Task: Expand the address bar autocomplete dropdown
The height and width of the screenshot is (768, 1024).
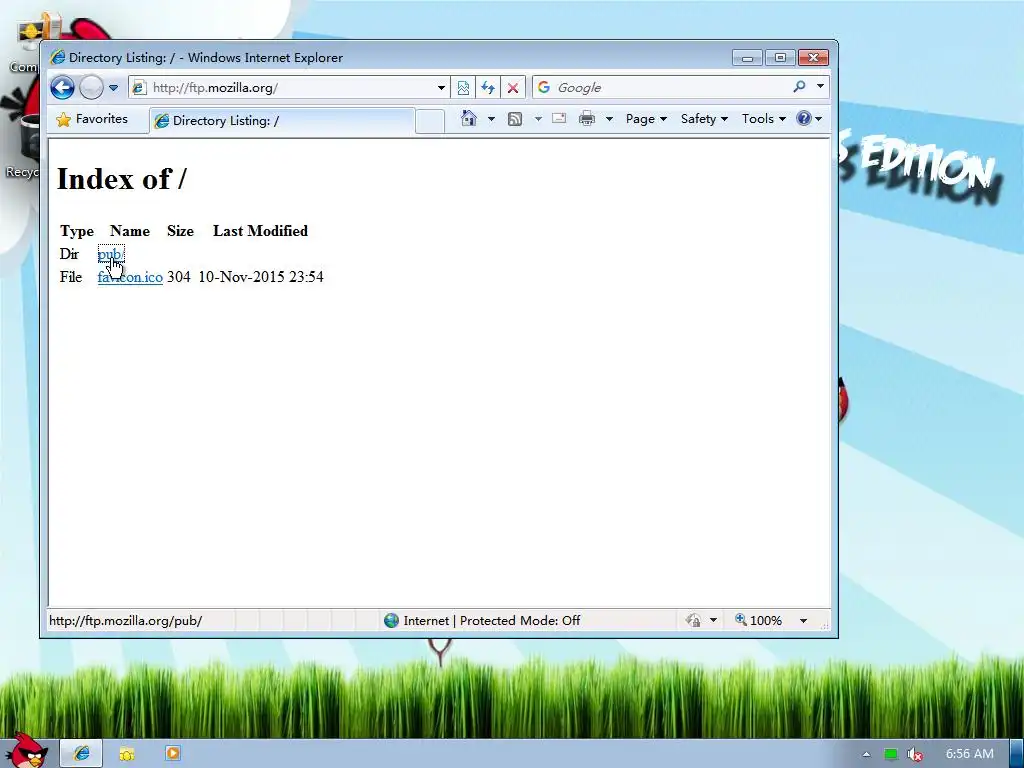Action: (441, 88)
